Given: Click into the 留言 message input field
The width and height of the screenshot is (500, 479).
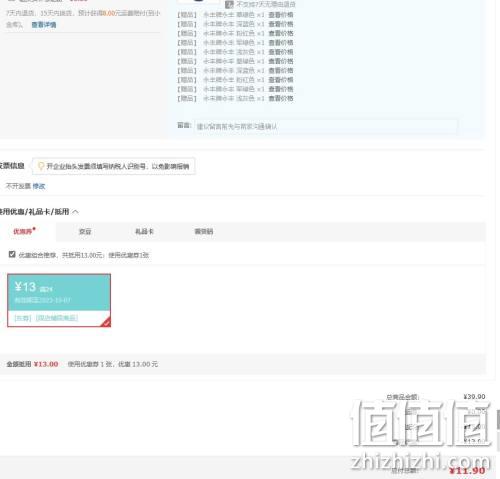Looking at the screenshot, I should tap(326, 127).
